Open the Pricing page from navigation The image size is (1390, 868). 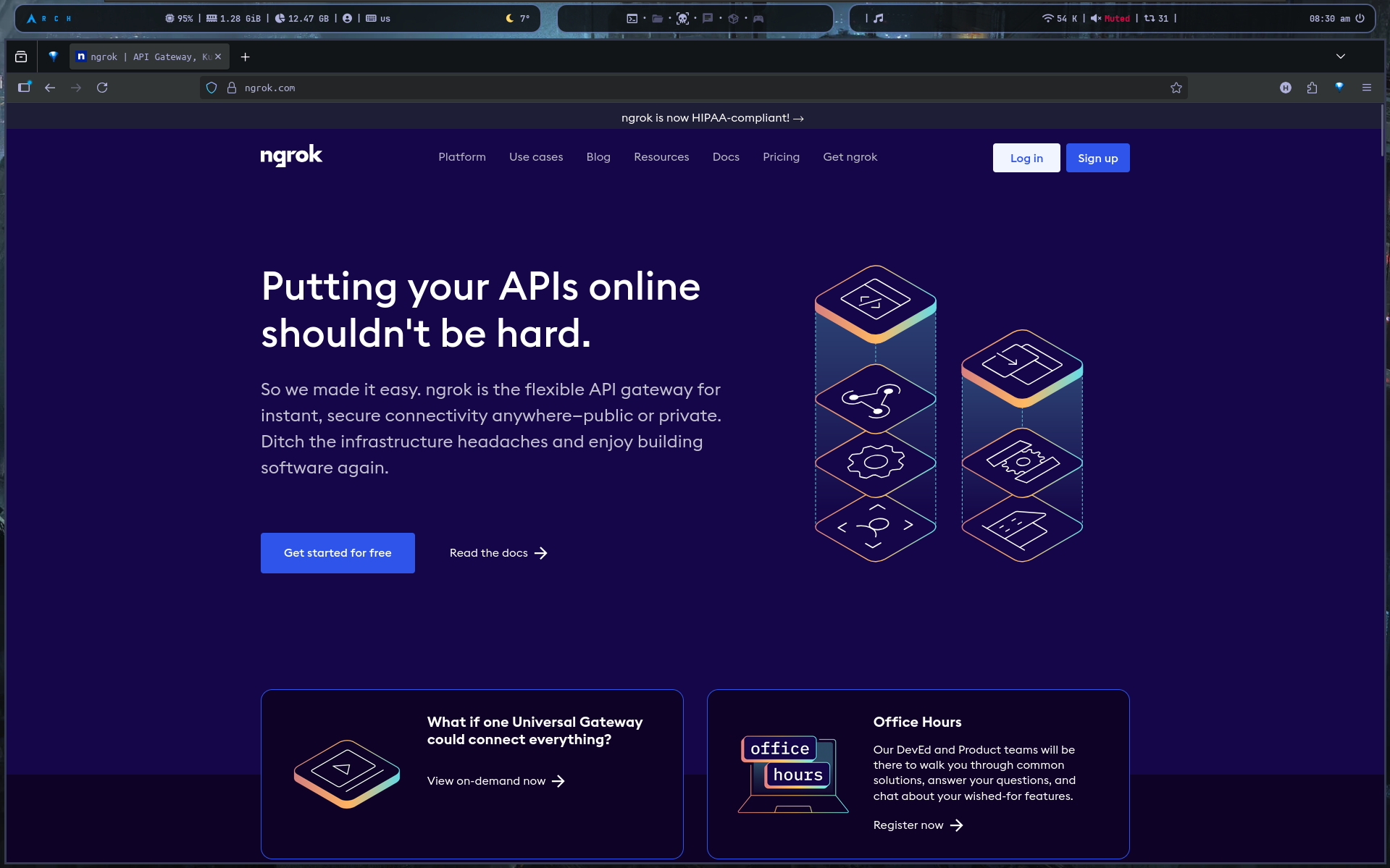781,157
